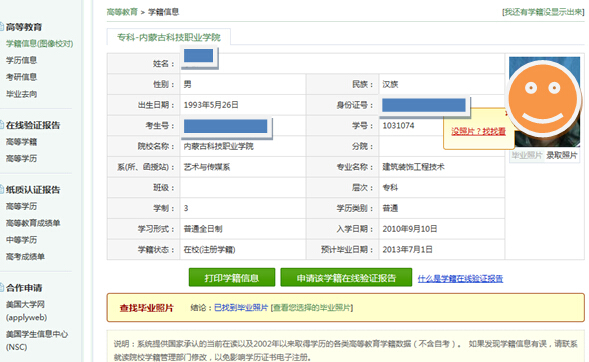Open 学历信息 sidebar link
The width and height of the screenshot is (589, 362).
[x=21, y=60]
